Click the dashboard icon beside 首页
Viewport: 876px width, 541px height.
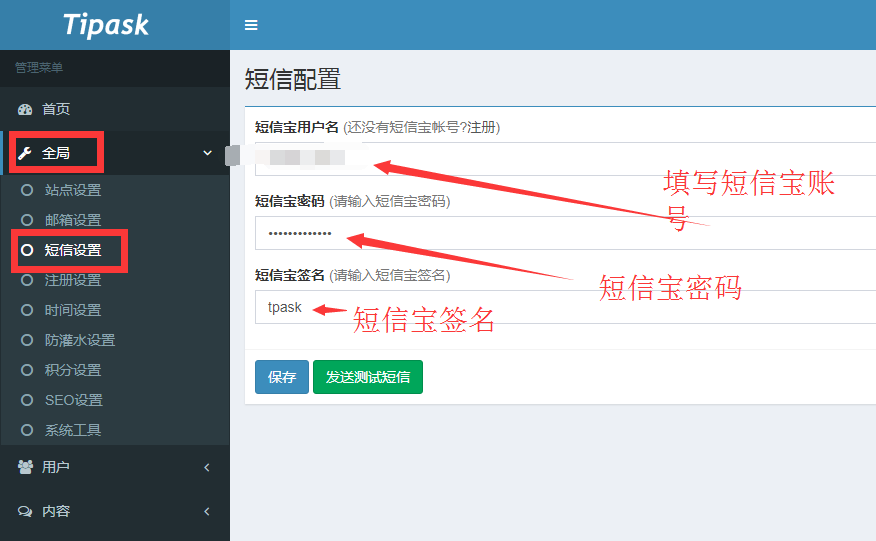(25, 109)
